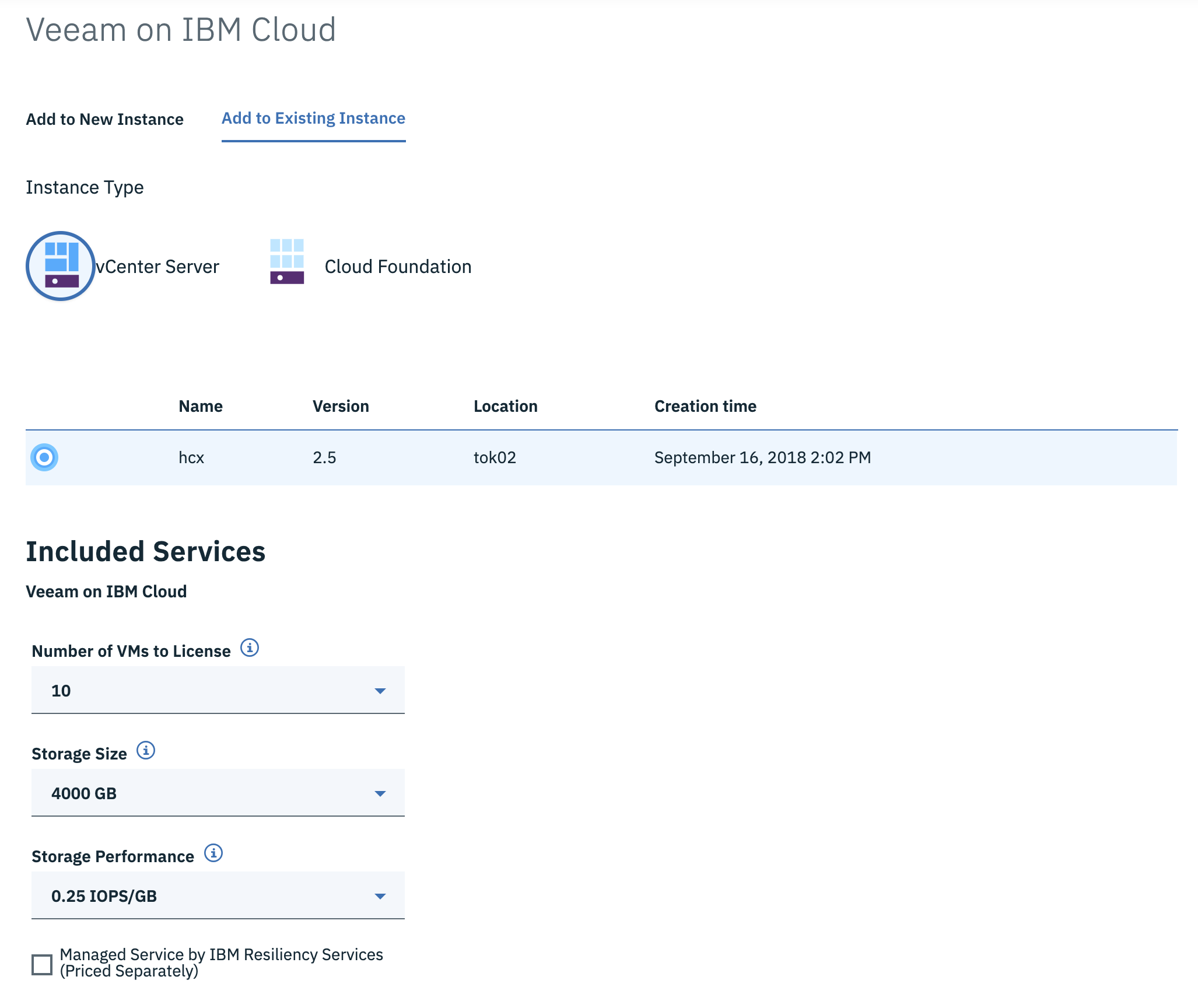This screenshot has height=1008, width=1198.
Task: Switch to the Add to Existing Instance tab
Action: pos(313,118)
